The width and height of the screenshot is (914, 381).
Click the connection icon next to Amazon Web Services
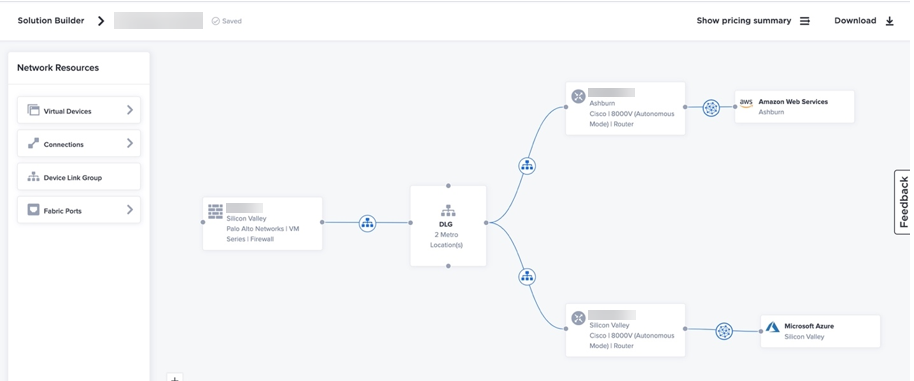pyautogui.click(x=711, y=108)
